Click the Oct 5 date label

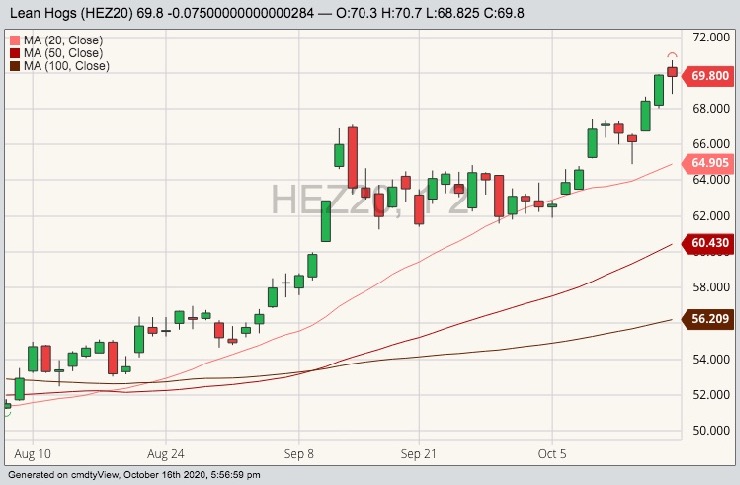click(552, 454)
